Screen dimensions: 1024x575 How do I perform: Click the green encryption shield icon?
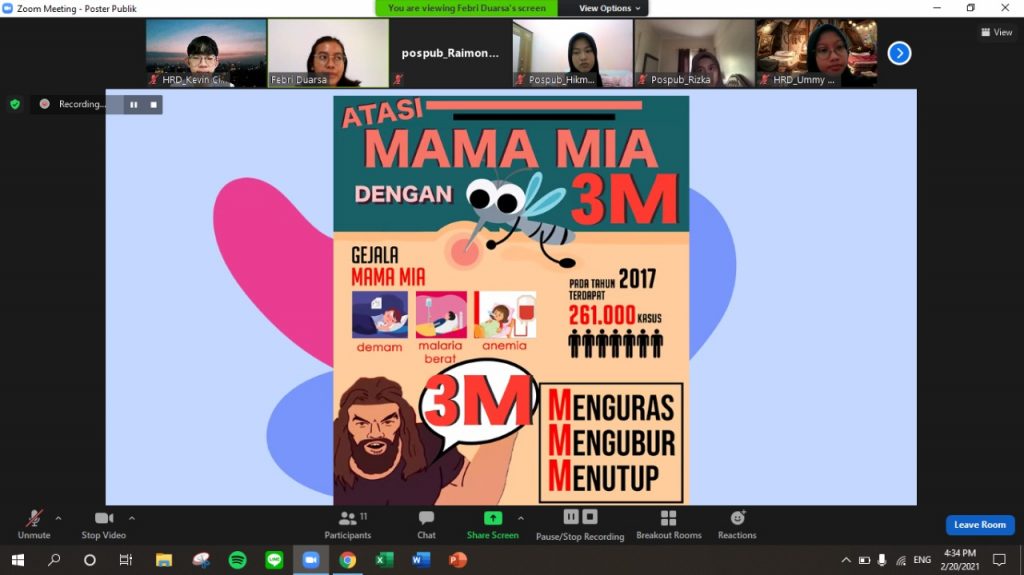tap(15, 104)
